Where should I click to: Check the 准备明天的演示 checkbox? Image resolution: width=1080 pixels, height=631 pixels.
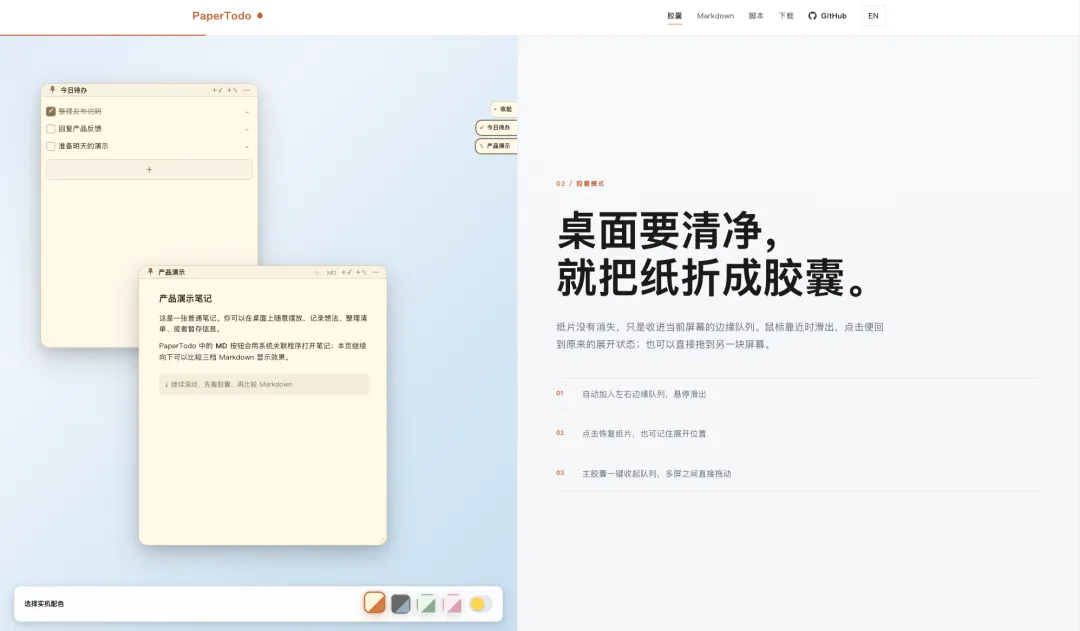(51, 146)
